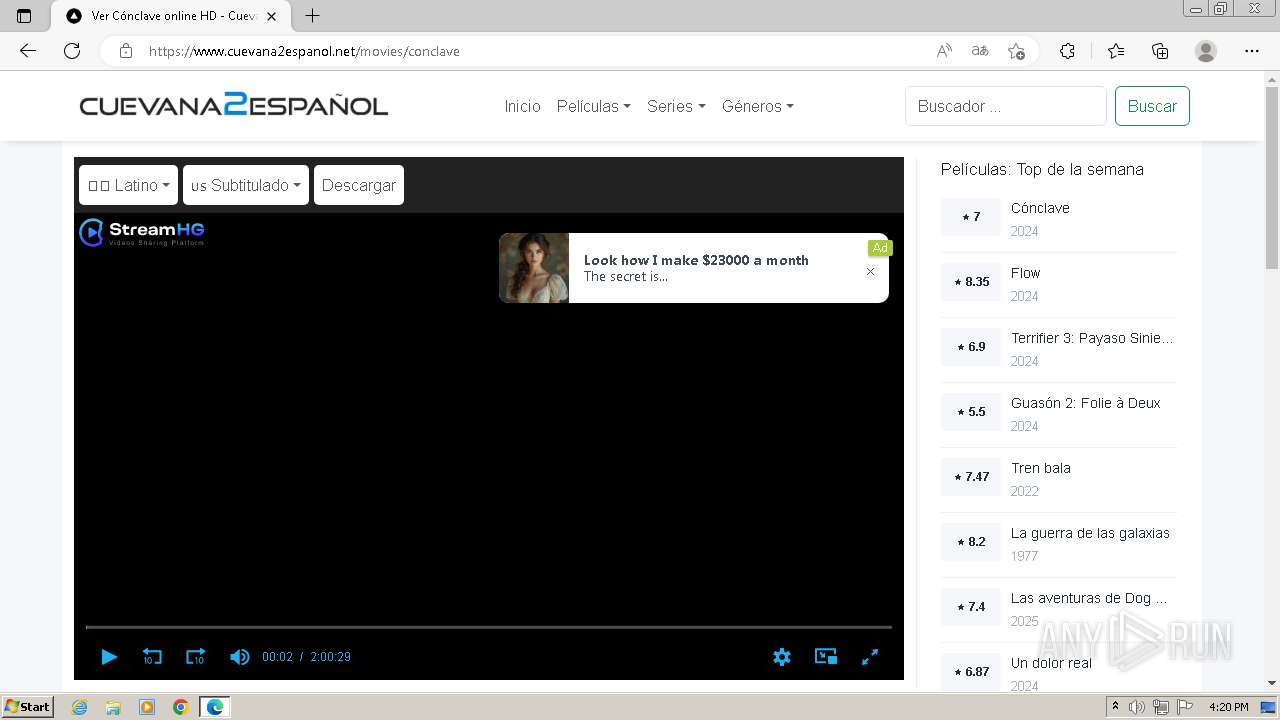The image size is (1280, 720).
Task: Open browser Collections
Action: [x=1160, y=51]
